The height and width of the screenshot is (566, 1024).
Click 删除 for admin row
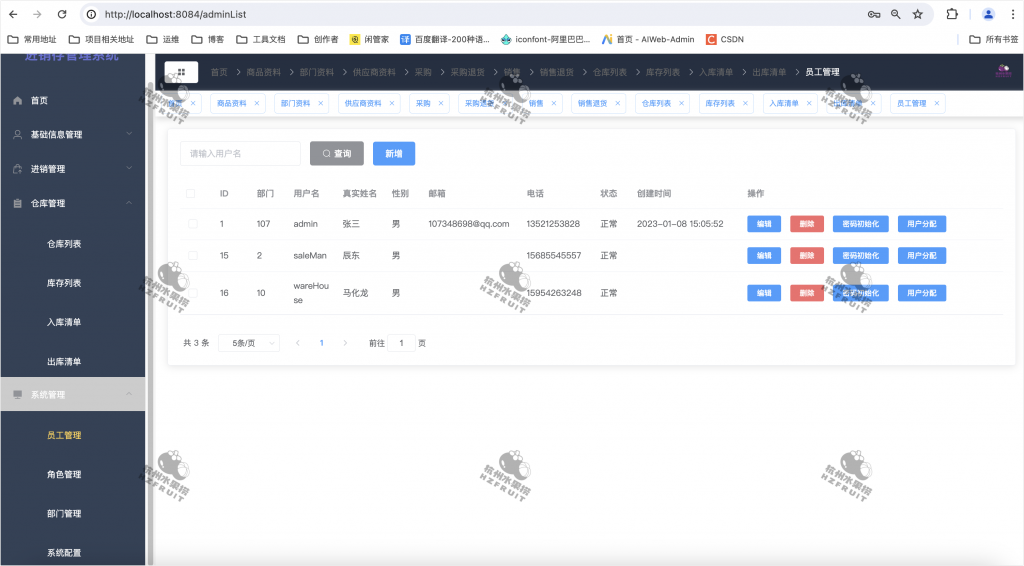807,224
